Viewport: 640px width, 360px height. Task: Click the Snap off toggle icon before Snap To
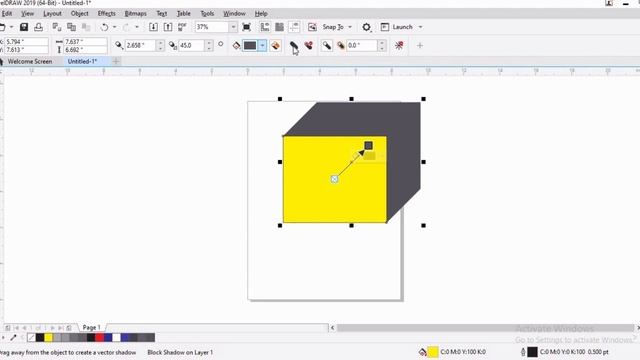click(x=312, y=27)
